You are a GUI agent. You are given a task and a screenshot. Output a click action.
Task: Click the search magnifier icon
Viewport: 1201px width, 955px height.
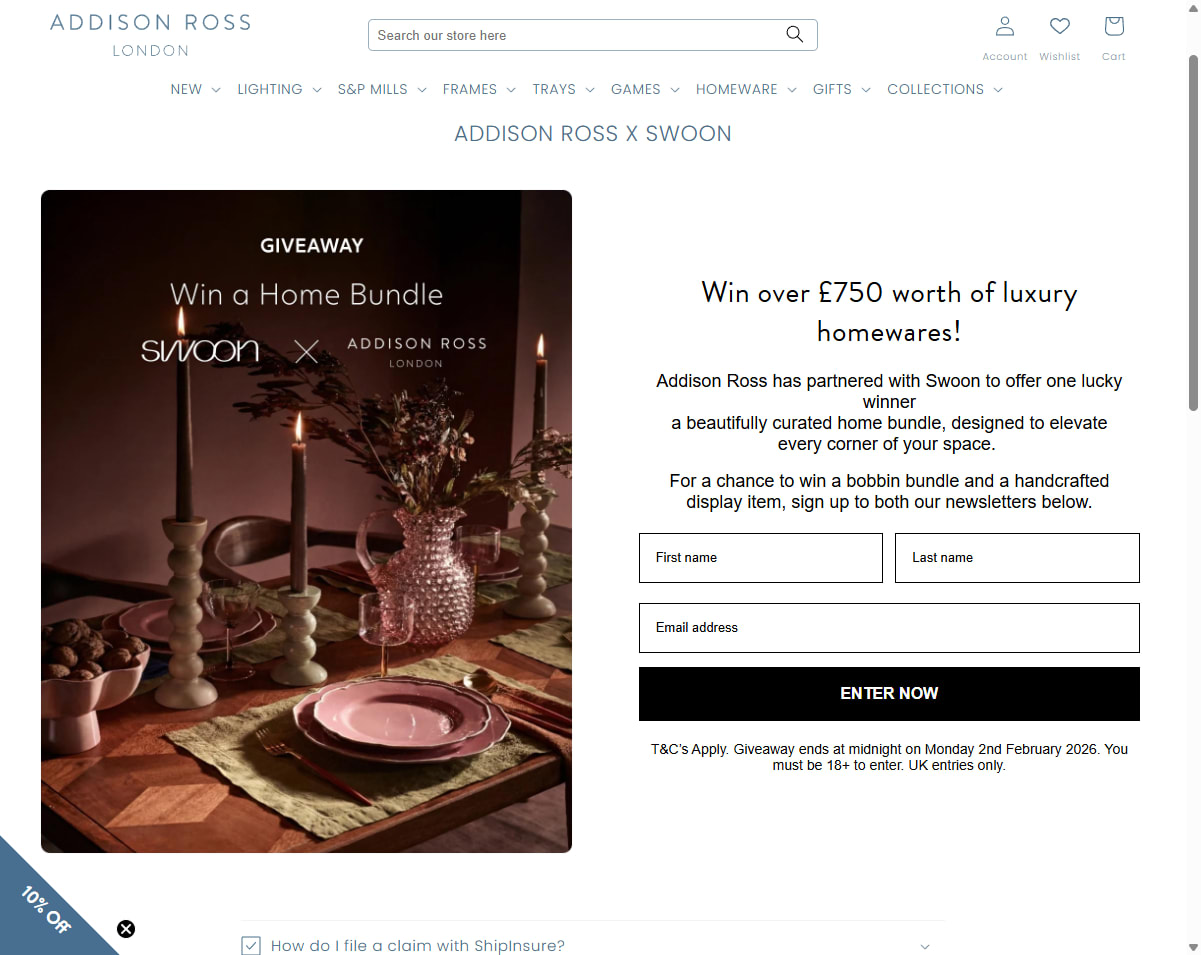coord(794,35)
